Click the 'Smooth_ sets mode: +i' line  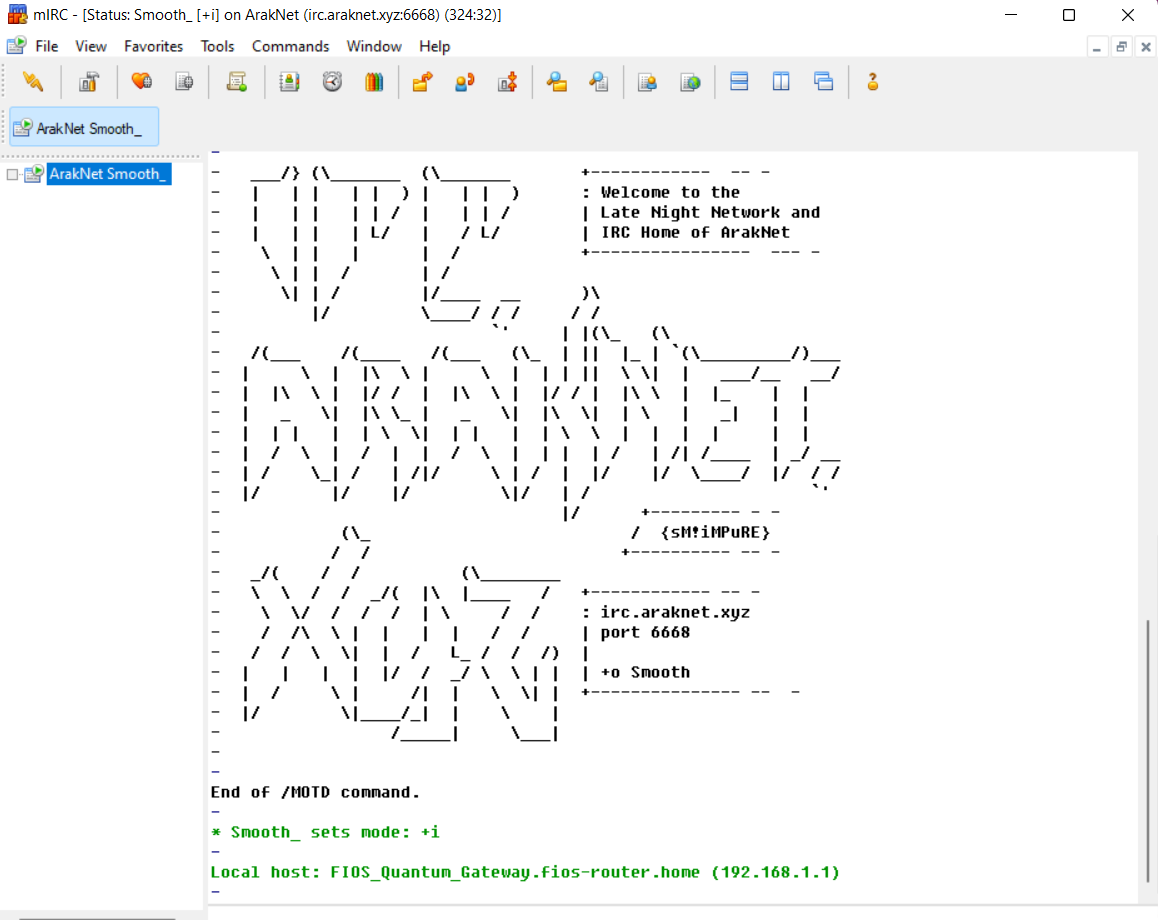point(326,832)
